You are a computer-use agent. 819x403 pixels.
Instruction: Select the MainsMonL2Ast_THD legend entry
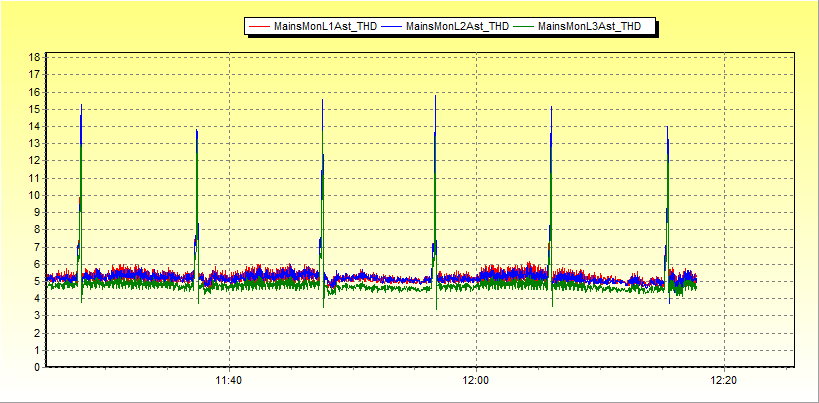(457, 27)
